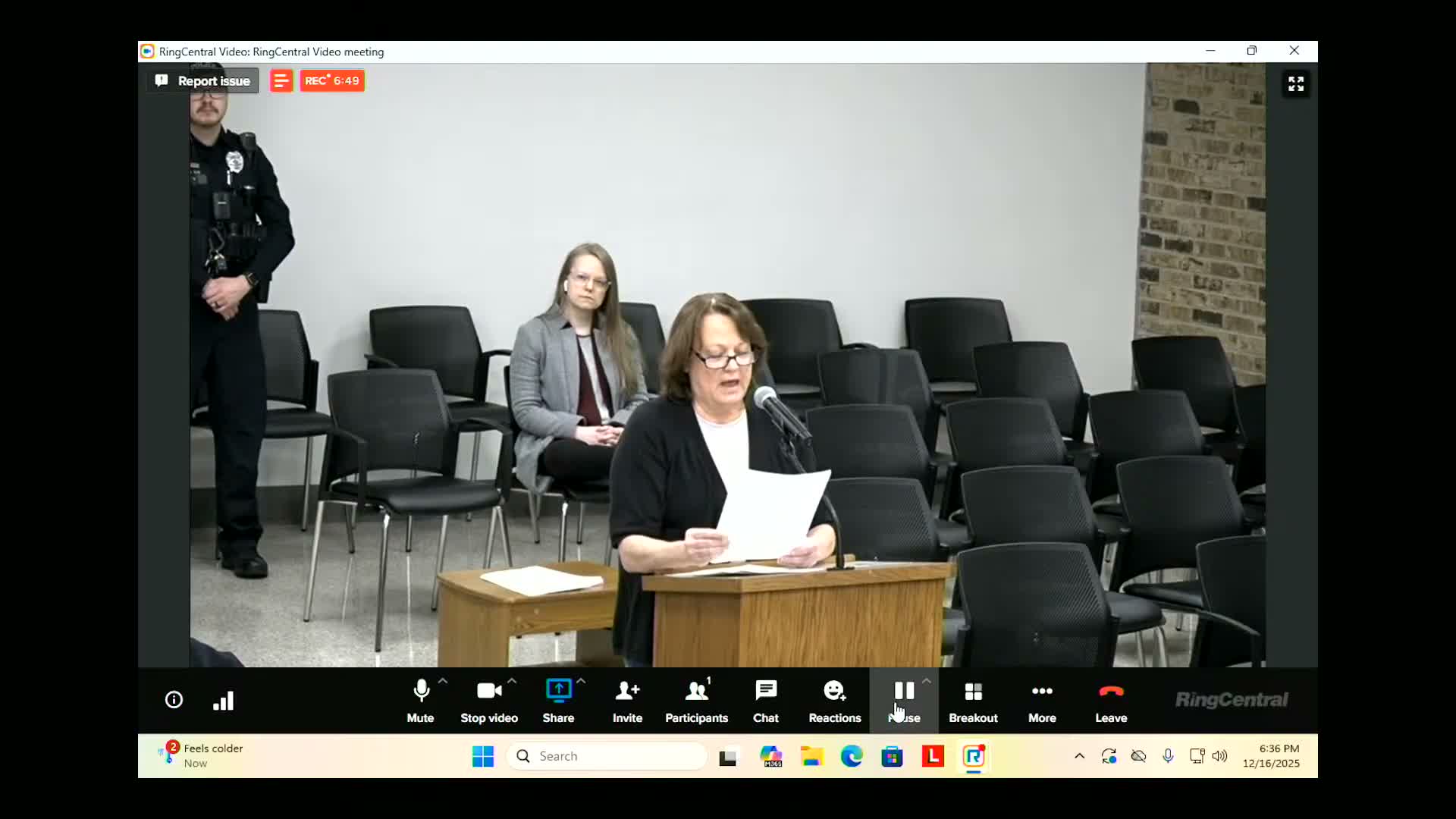Toggle Stop video on or off
This screenshot has width=1456, height=819.
point(488,699)
